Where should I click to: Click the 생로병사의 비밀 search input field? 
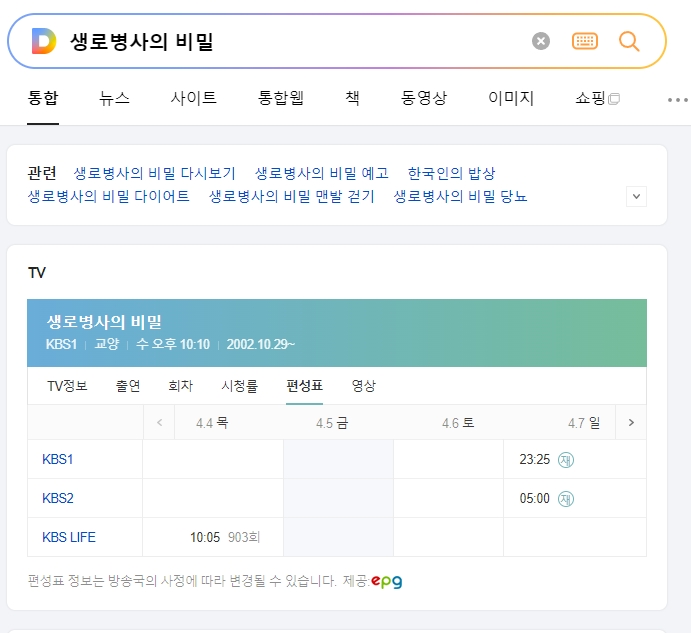(x=295, y=41)
